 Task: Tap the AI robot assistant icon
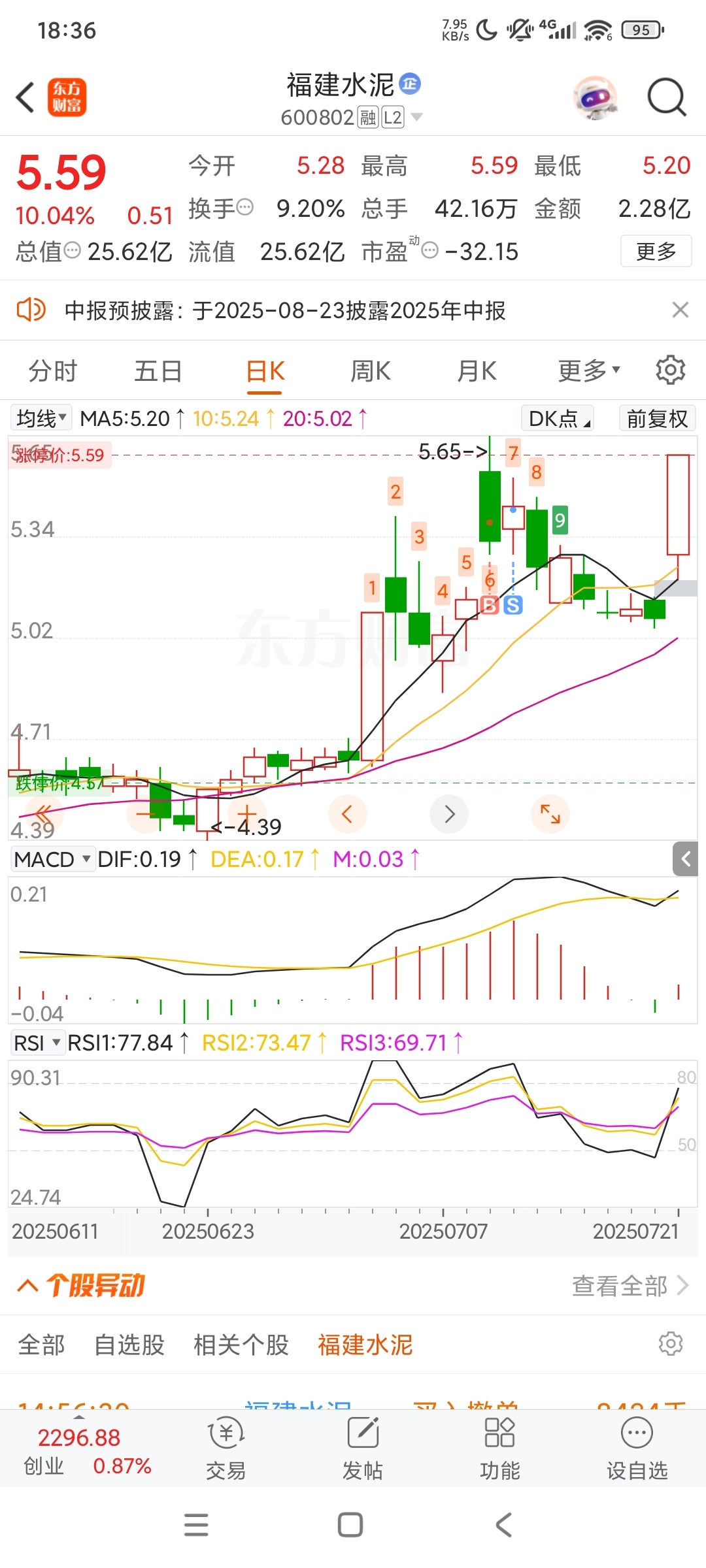tap(596, 98)
